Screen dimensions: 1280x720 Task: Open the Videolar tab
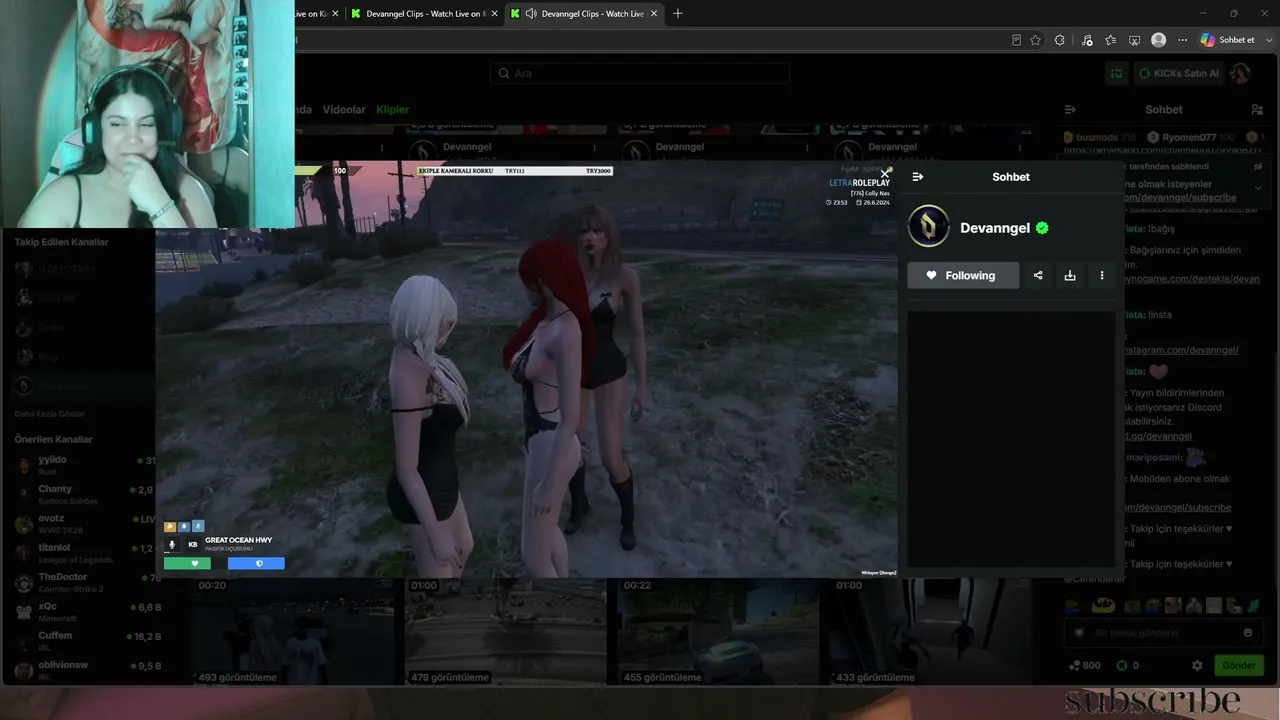pyautogui.click(x=344, y=110)
